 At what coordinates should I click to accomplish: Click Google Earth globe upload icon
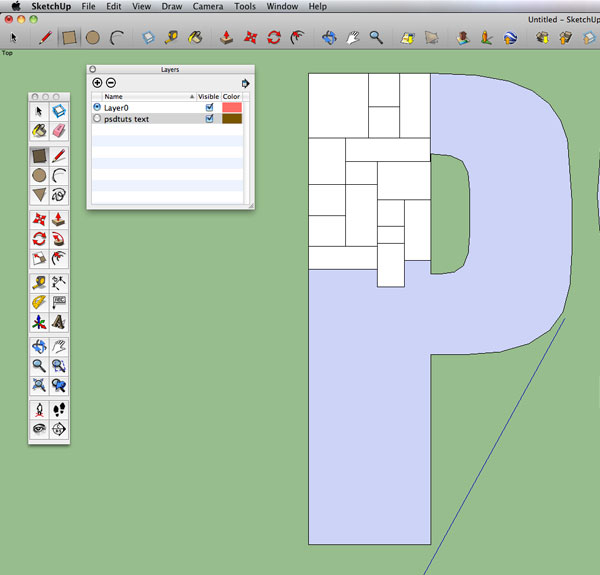point(510,37)
